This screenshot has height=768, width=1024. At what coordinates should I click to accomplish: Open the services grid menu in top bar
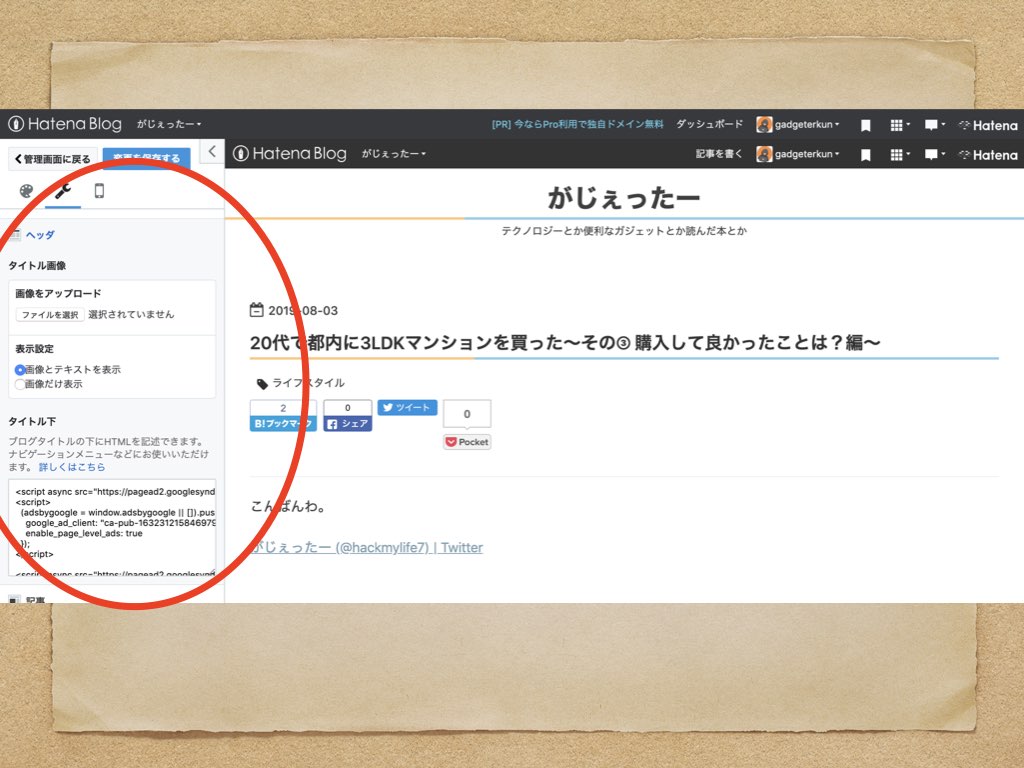(900, 125)
